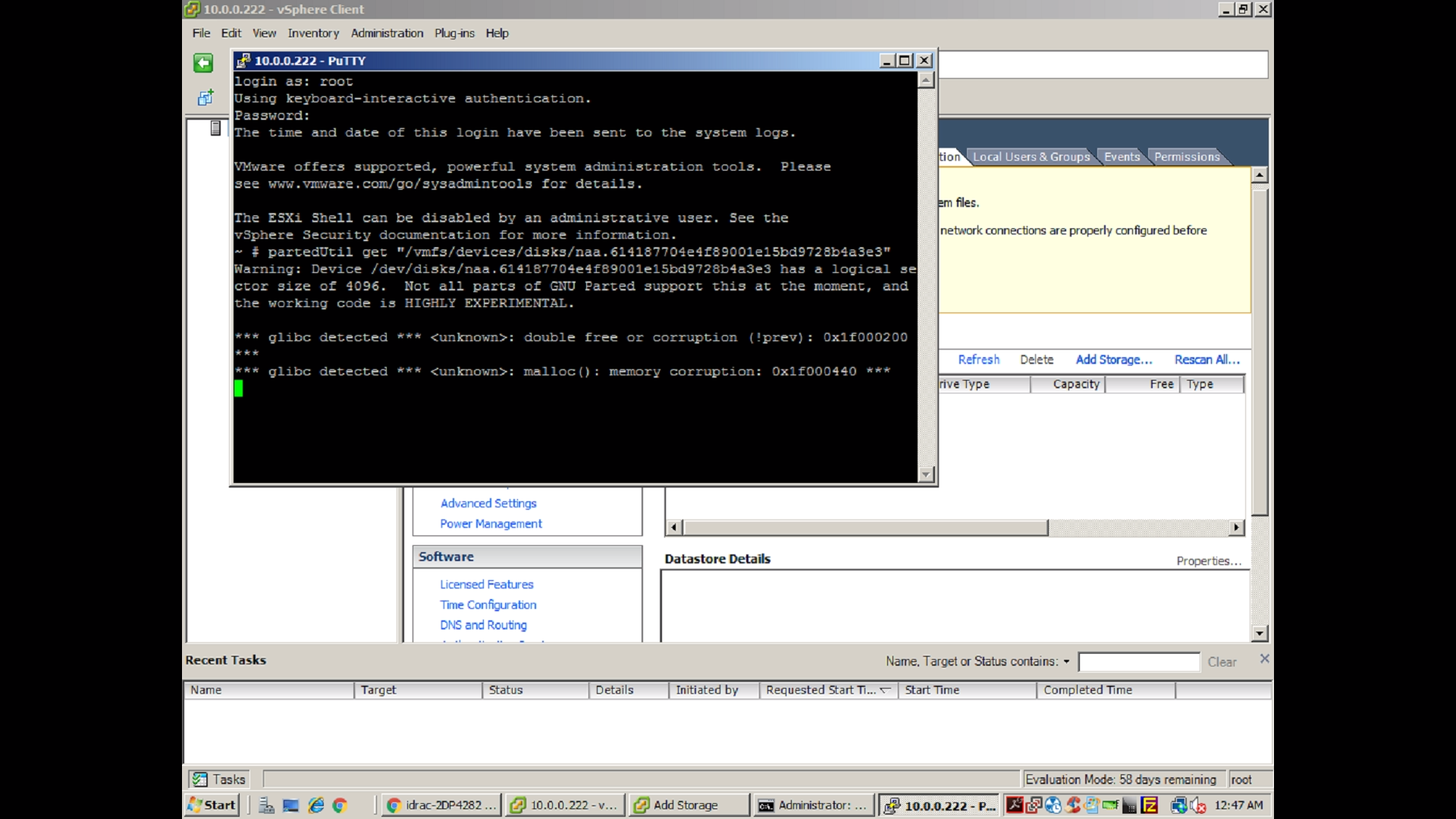The height and width of the screenshot is (819, 1456).
Task: Open the server manager quick launch icon
Action: [266, 805]
